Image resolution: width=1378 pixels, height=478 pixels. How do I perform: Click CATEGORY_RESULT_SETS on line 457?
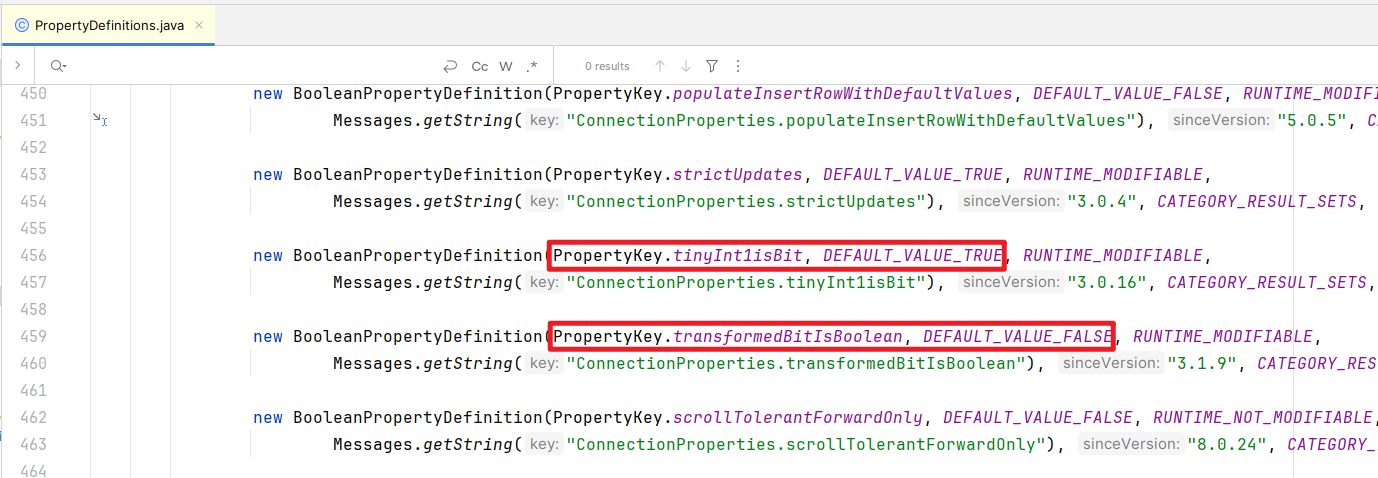1267,282
